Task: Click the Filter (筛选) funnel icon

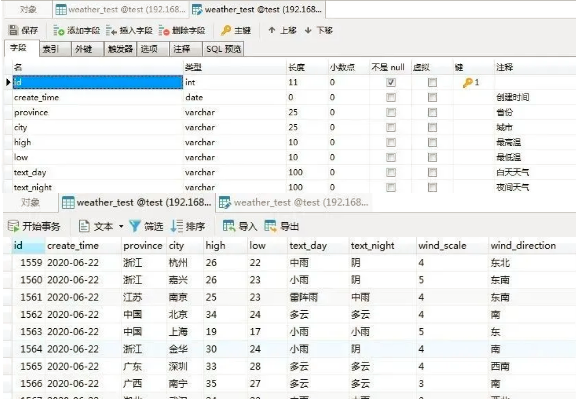Action: 135,226
